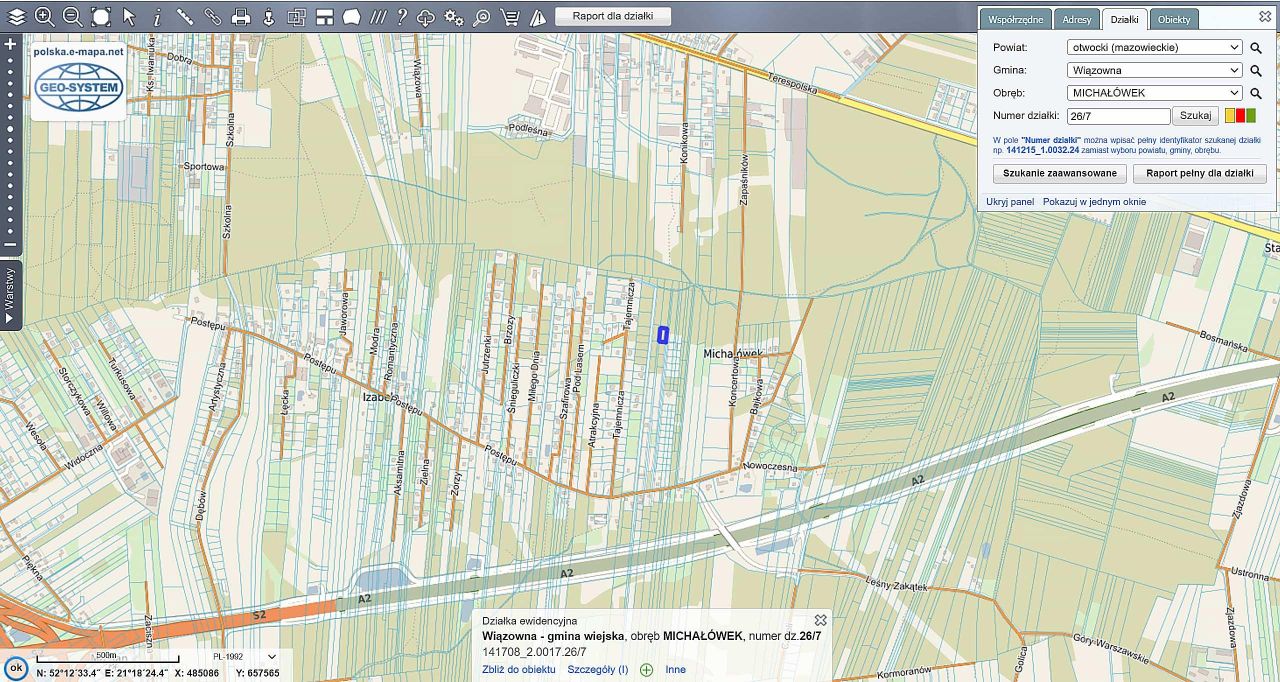Screen dimensions: 1280x682
Task: Open the Gmina dropdown list
Action: click(1155, 70)
